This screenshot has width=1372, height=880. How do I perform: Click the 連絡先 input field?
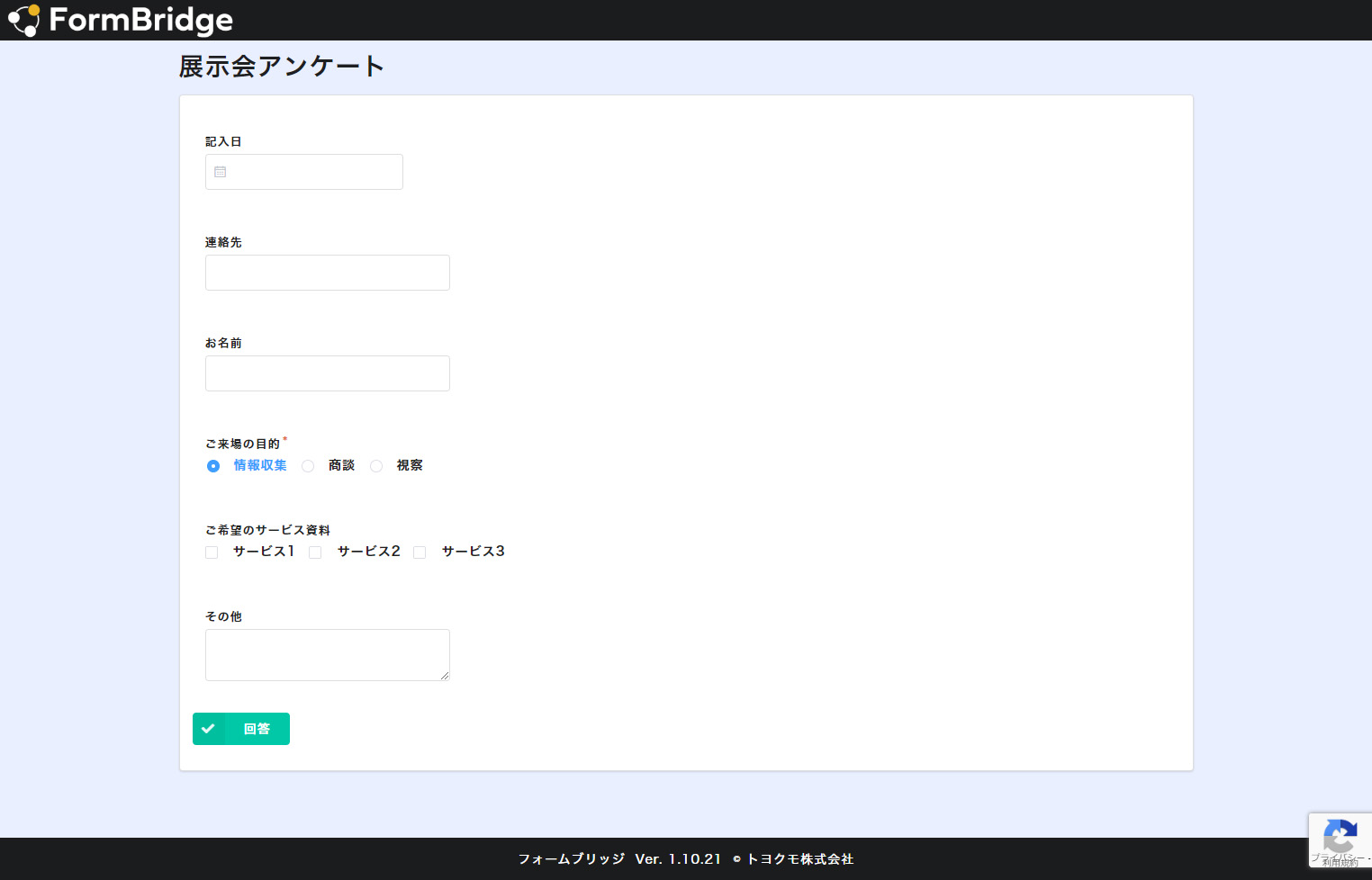328,273
